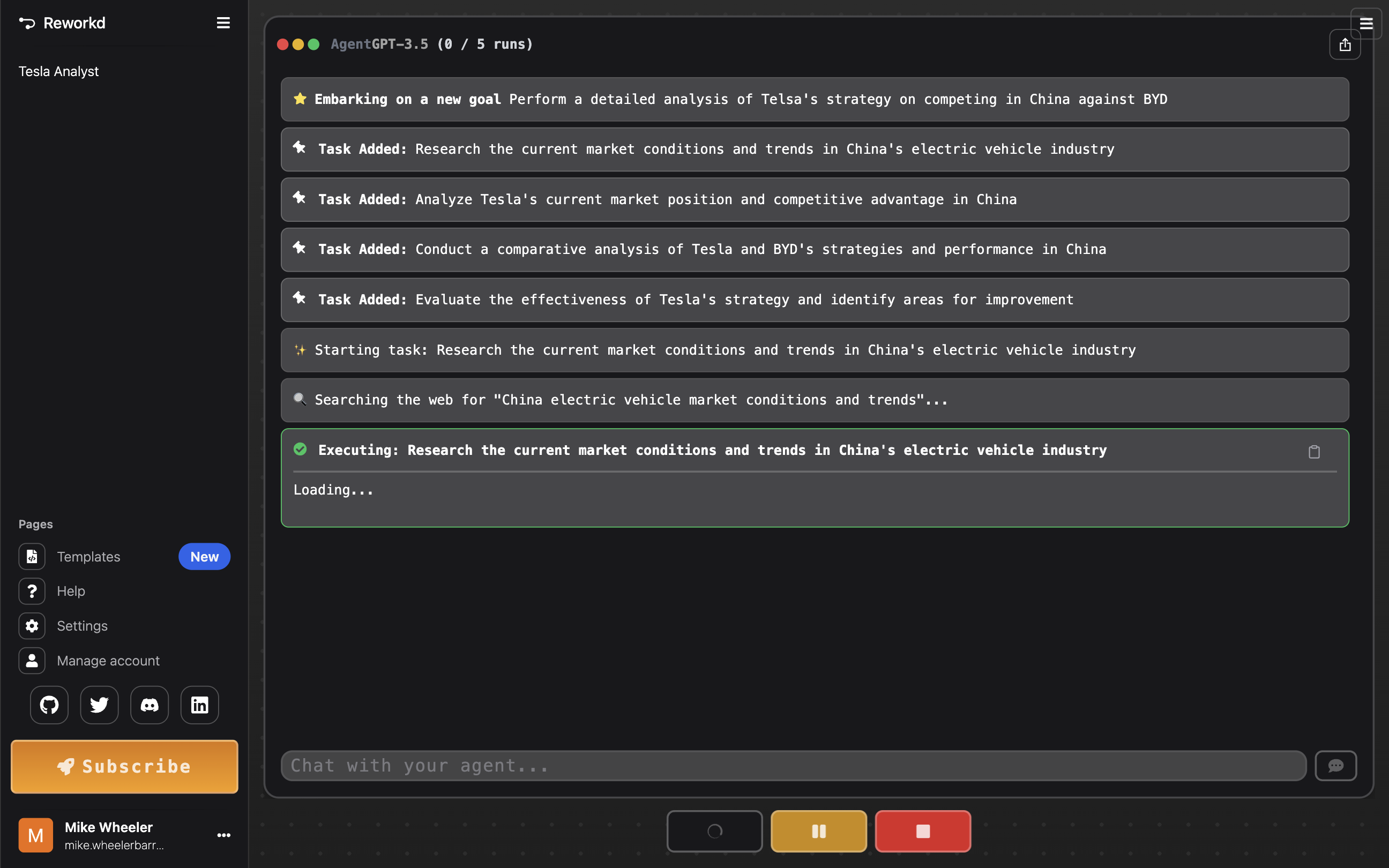
Task: Send a chat message via the speech bubble icon
Action: 1335,765
